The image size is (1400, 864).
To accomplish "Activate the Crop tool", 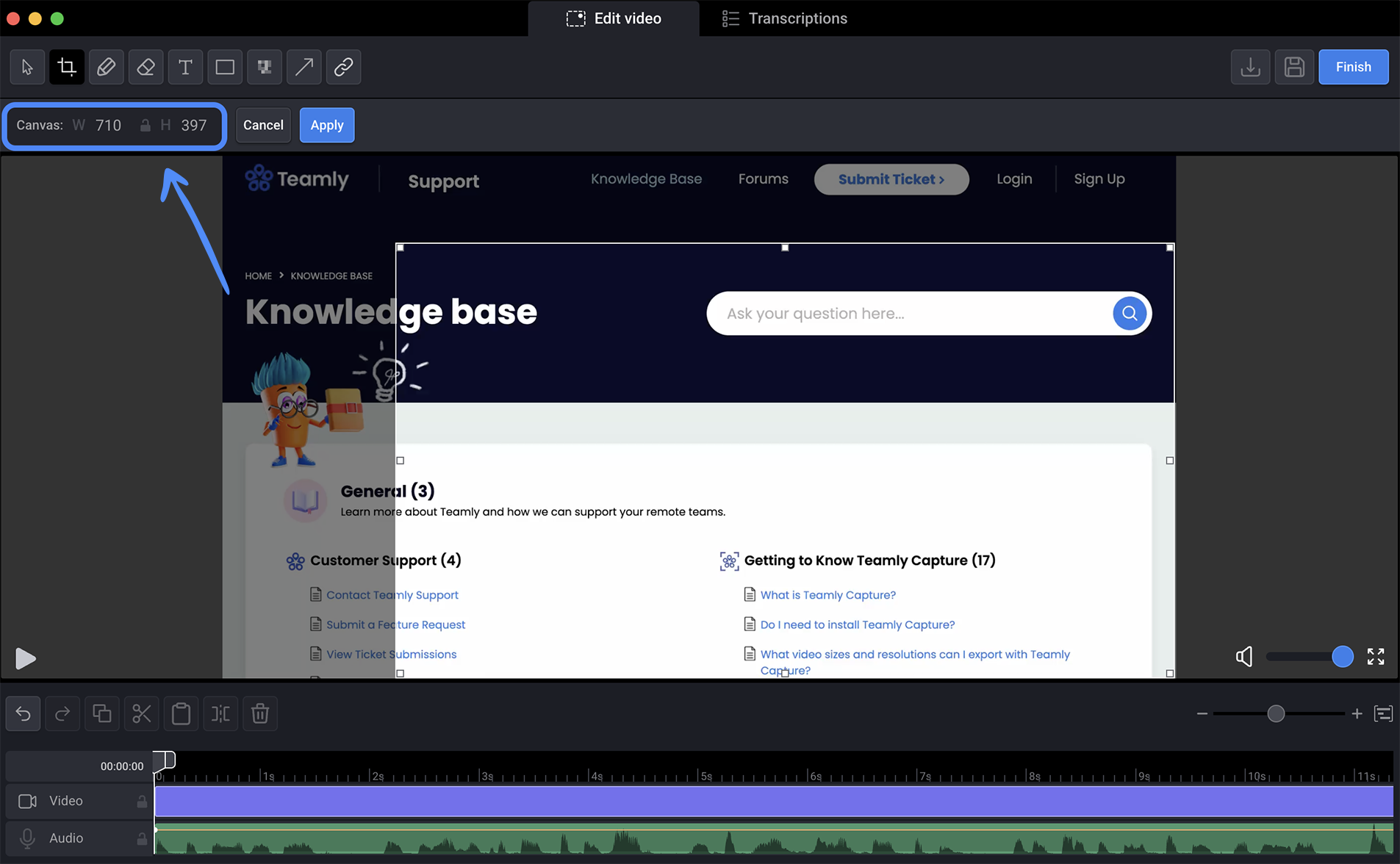I will coord(67,67).
